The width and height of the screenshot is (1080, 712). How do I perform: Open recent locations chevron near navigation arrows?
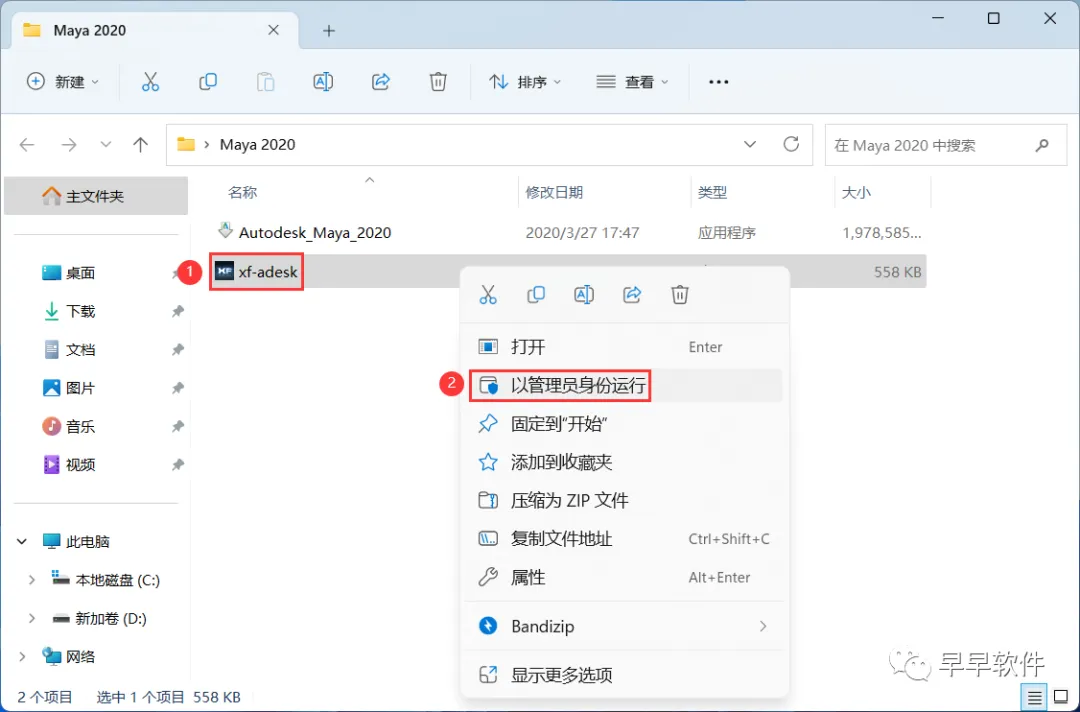point(105,145)
